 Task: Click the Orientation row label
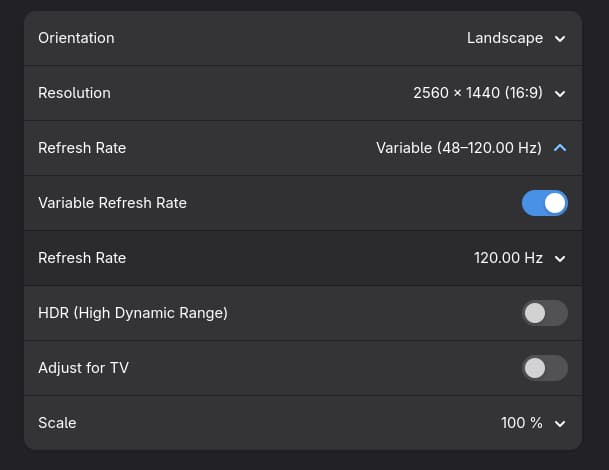pyautogui.click(x=76, y=39)
